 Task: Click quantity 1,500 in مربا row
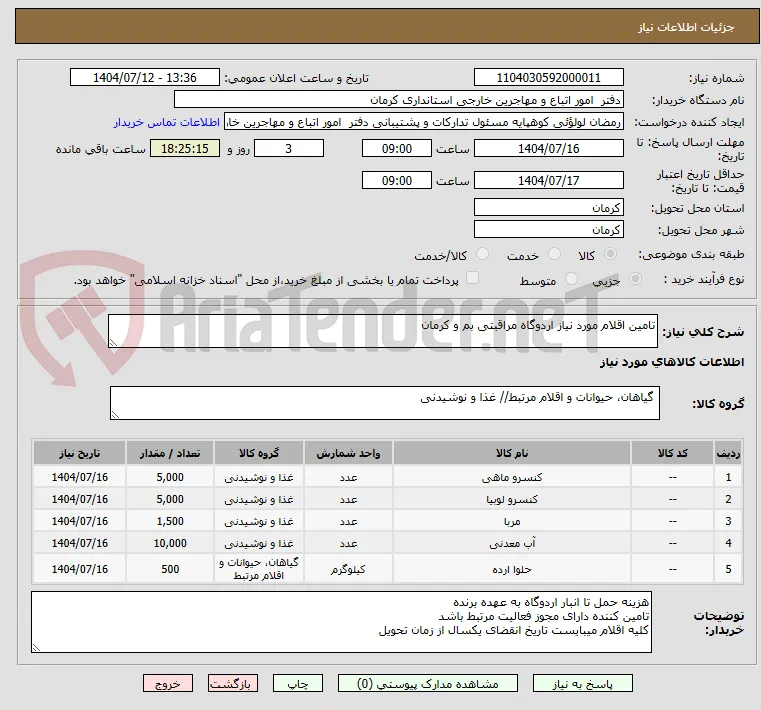tap(170, 521)
